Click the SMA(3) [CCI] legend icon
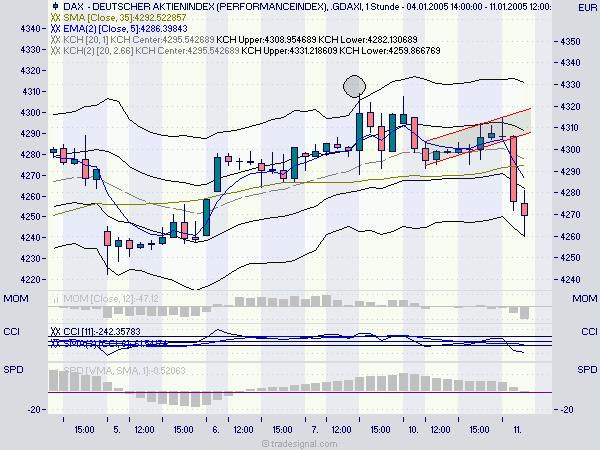Viewport: 600px width, 450px height. pyautogui.click(x=55, y=343)
